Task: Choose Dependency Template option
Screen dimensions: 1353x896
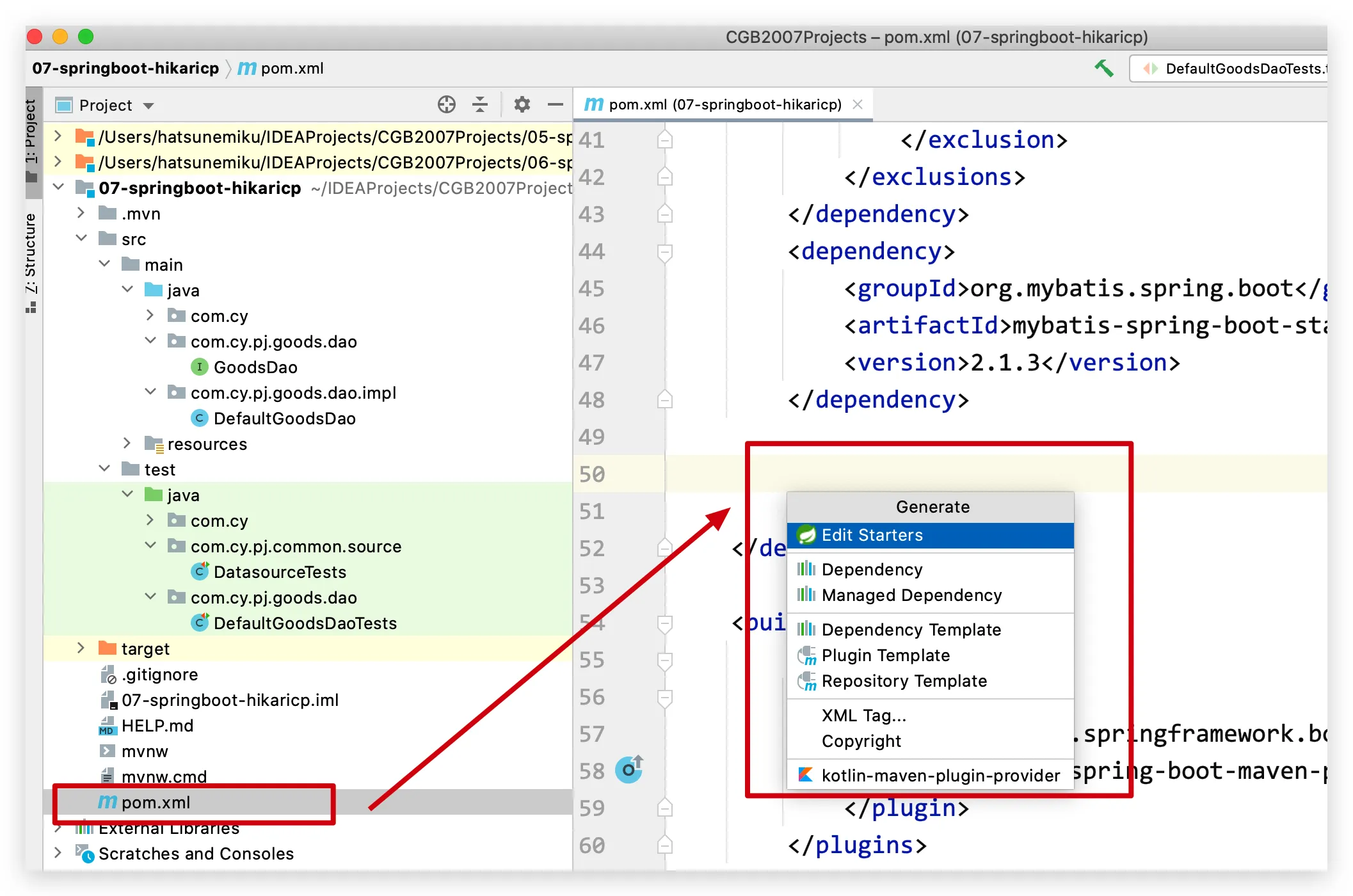Action: pos(931,630)
